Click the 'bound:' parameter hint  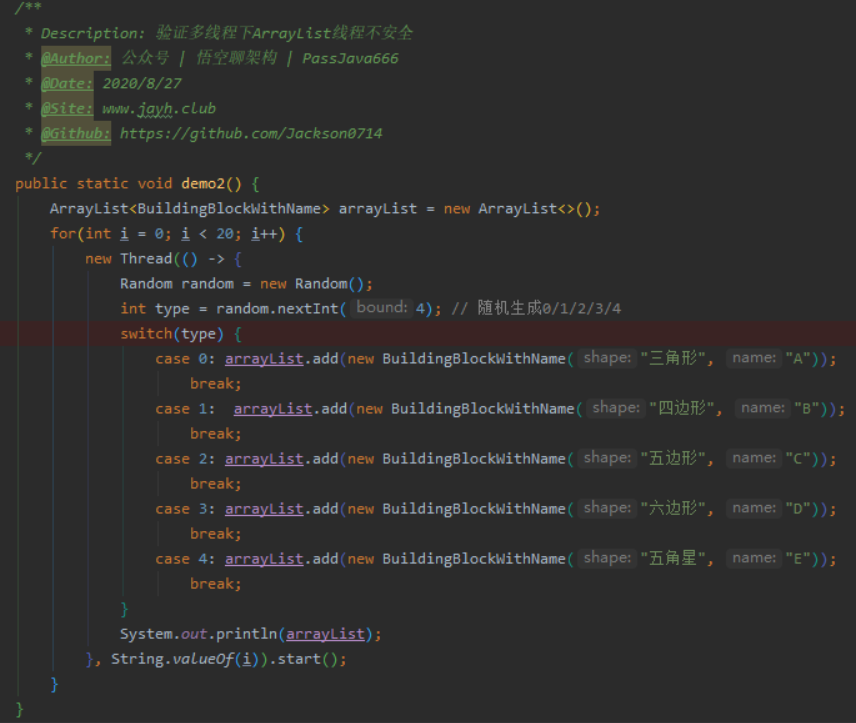pyautogui.click(x=382, y=307)
